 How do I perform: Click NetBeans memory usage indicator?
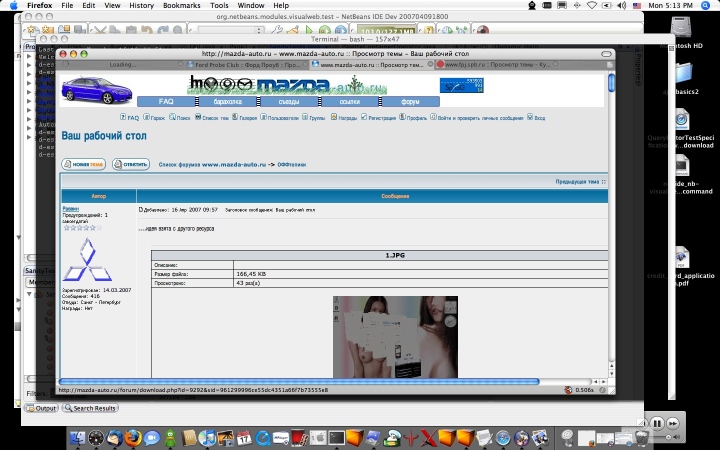coord(386,31)
